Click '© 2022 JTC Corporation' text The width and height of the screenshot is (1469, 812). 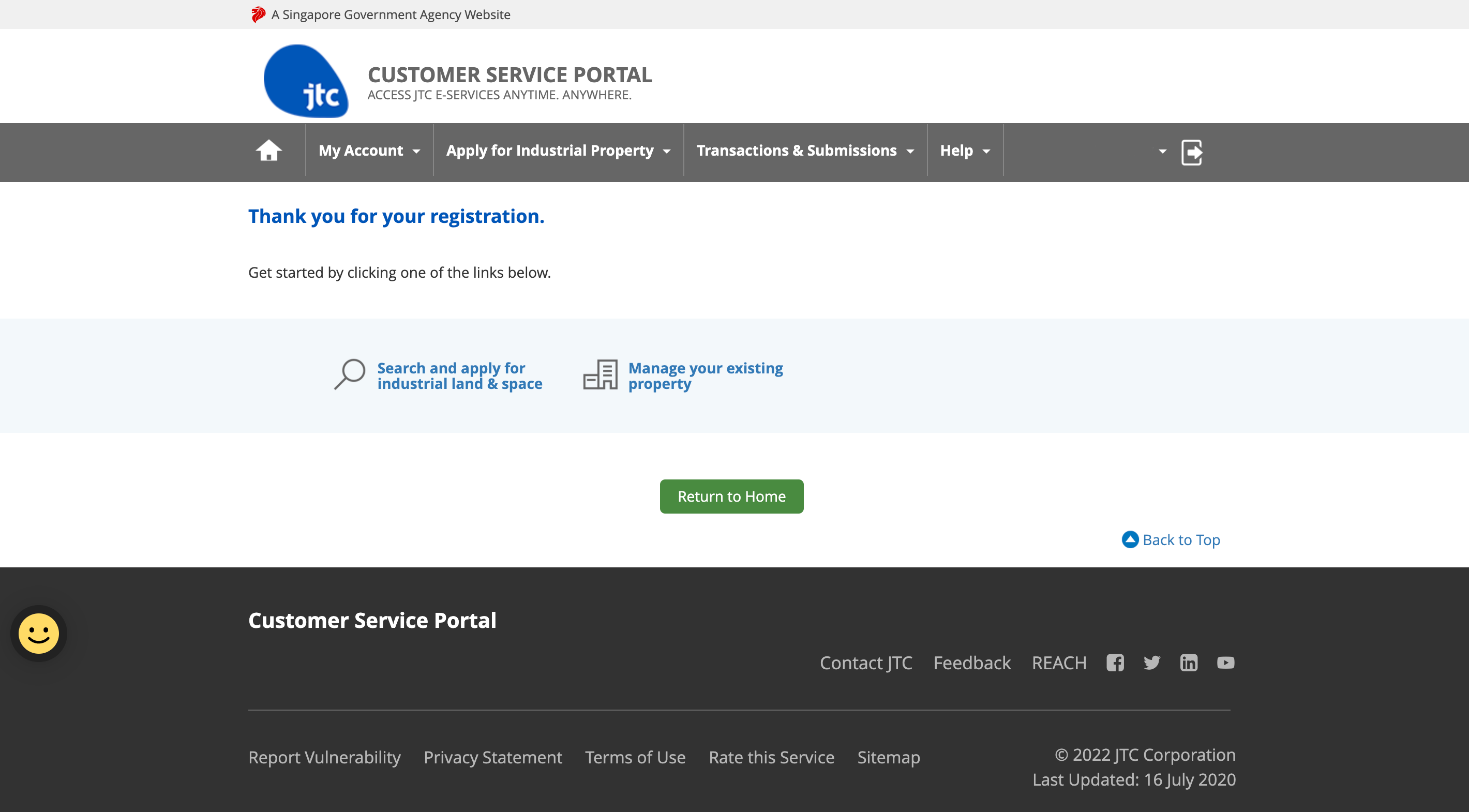[1145, 755]
